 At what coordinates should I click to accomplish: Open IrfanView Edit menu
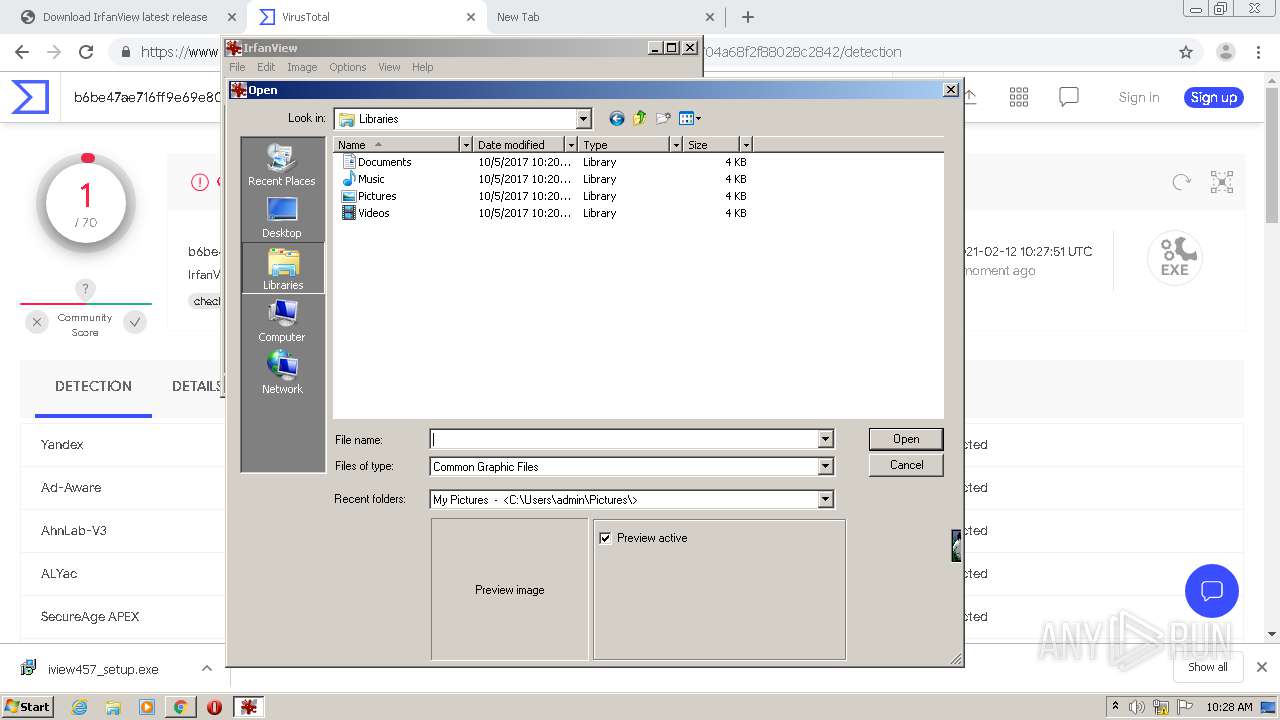266,67
